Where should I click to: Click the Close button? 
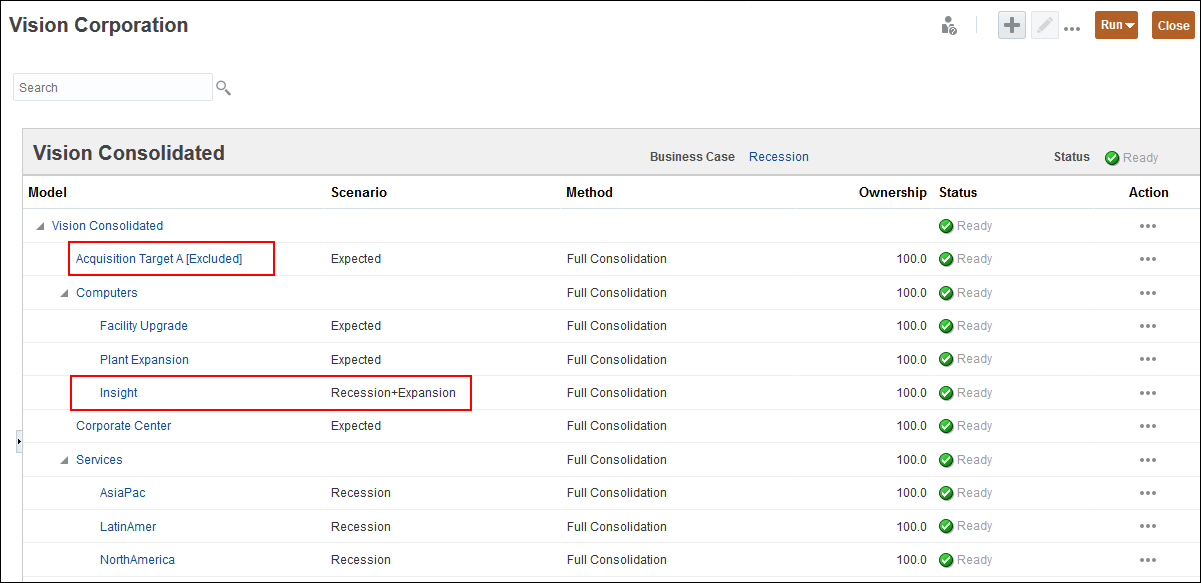1173,26
